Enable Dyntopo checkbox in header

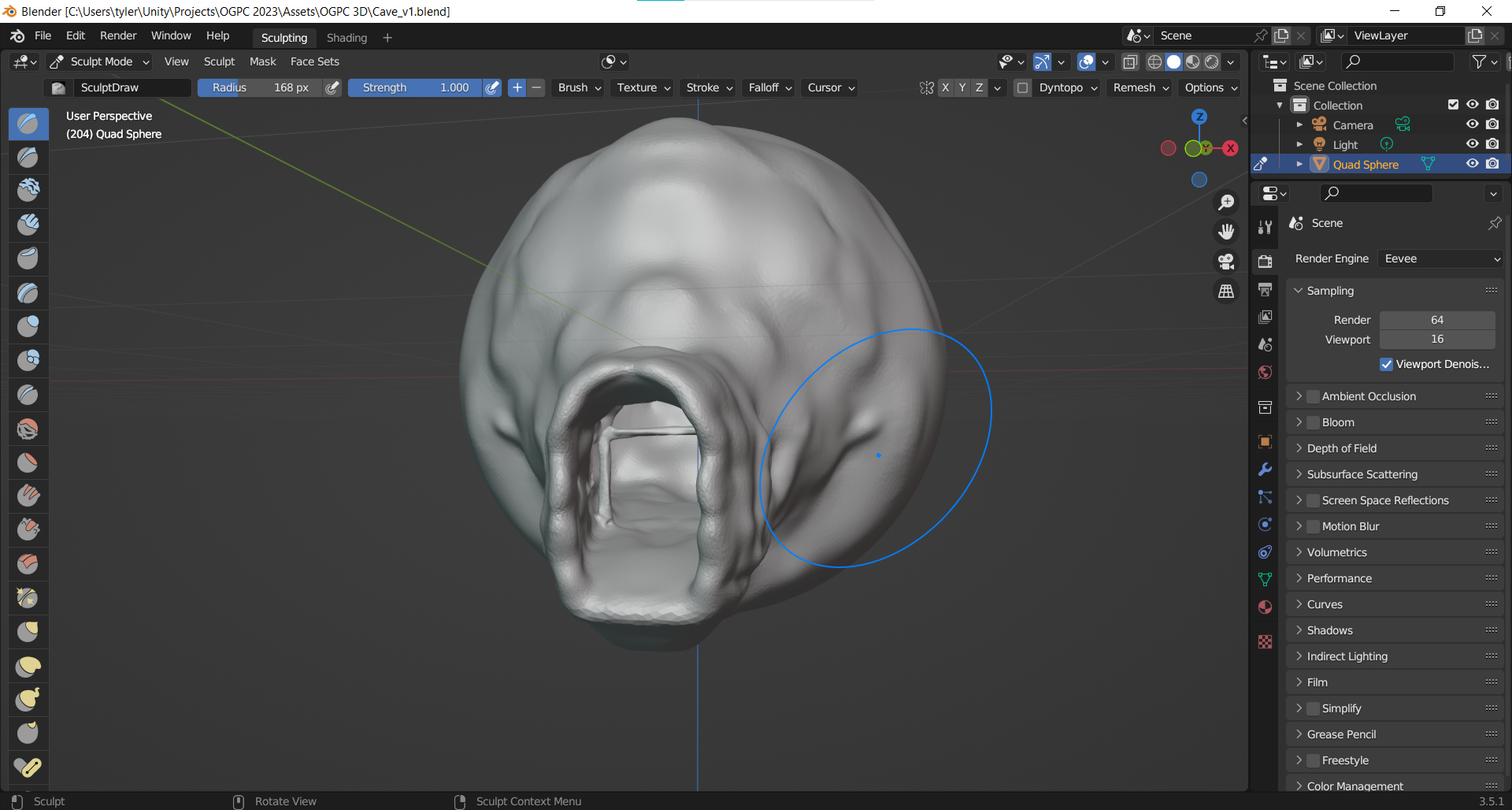click(x=1022, y=87)
